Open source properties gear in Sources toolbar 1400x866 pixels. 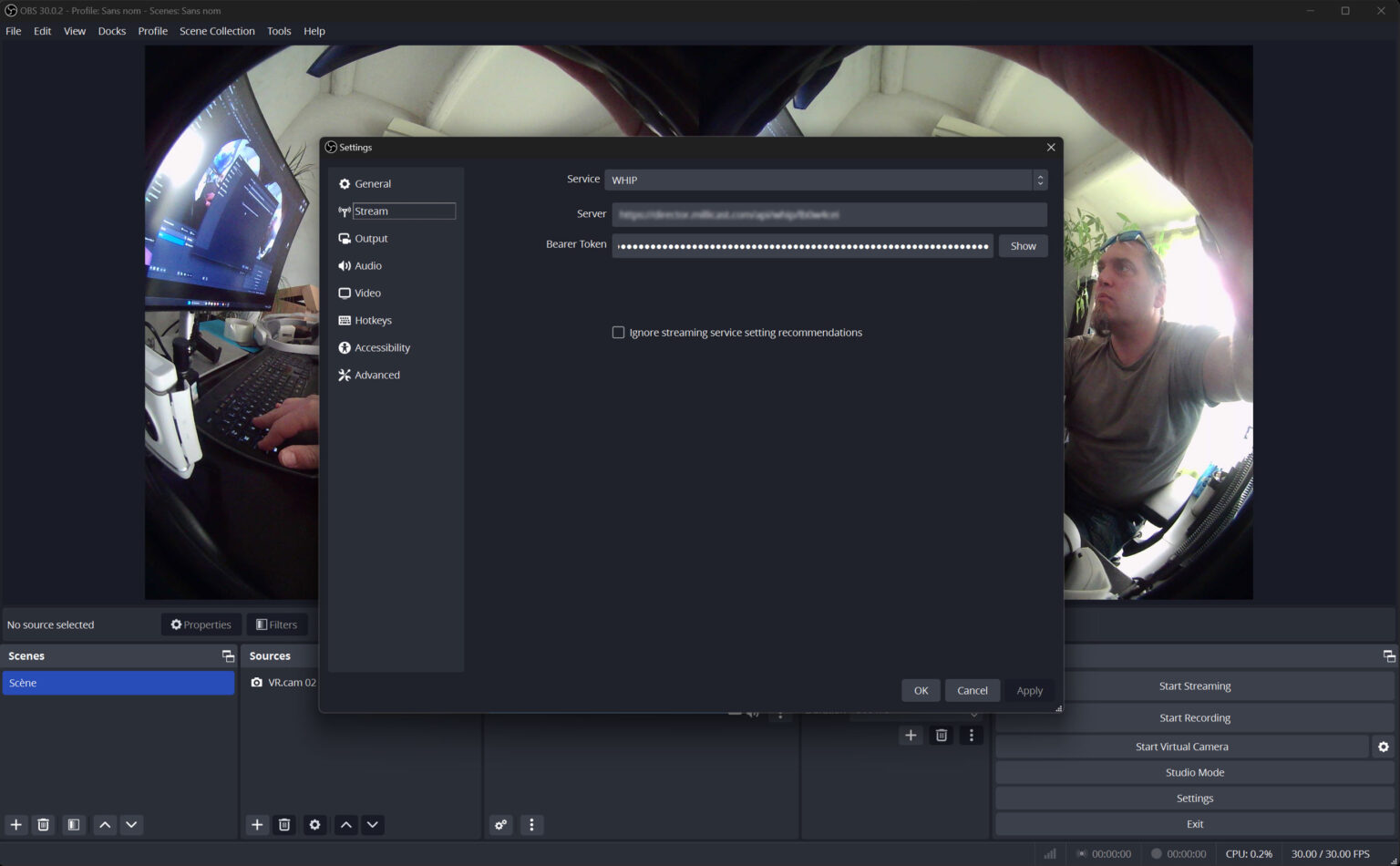click(314, 825)
